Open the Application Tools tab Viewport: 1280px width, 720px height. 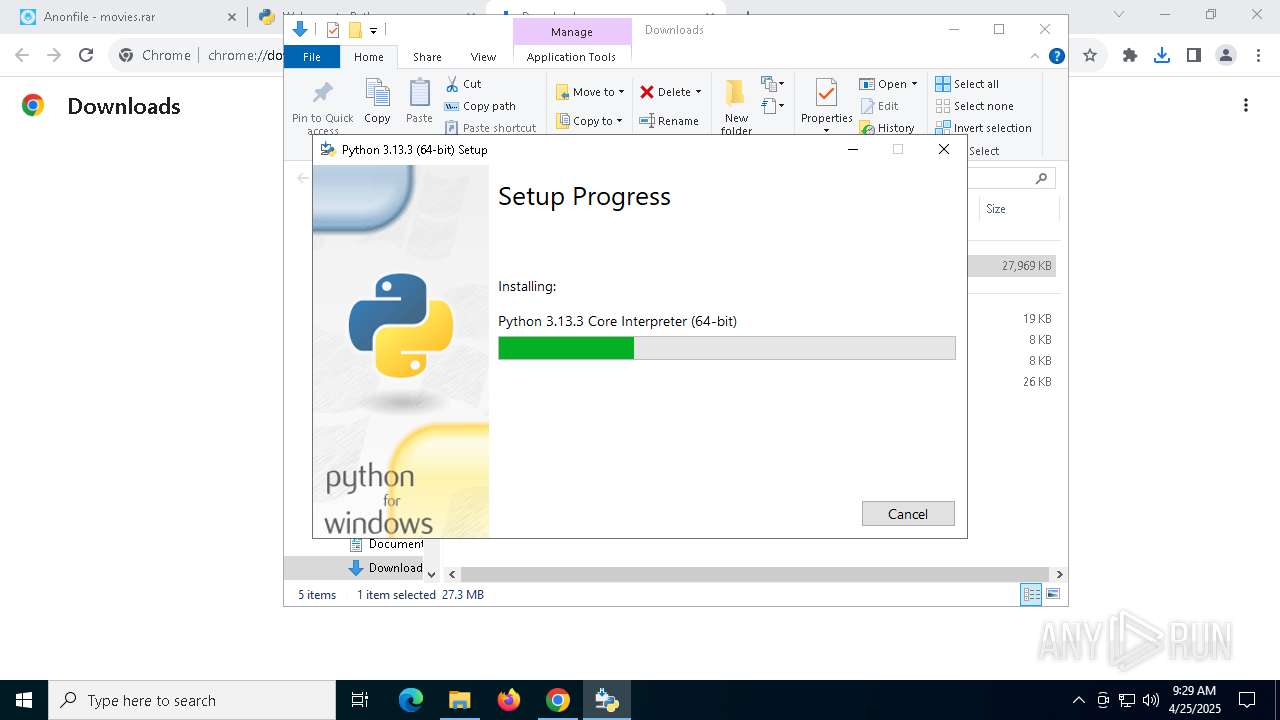click(x=571, y=57)
